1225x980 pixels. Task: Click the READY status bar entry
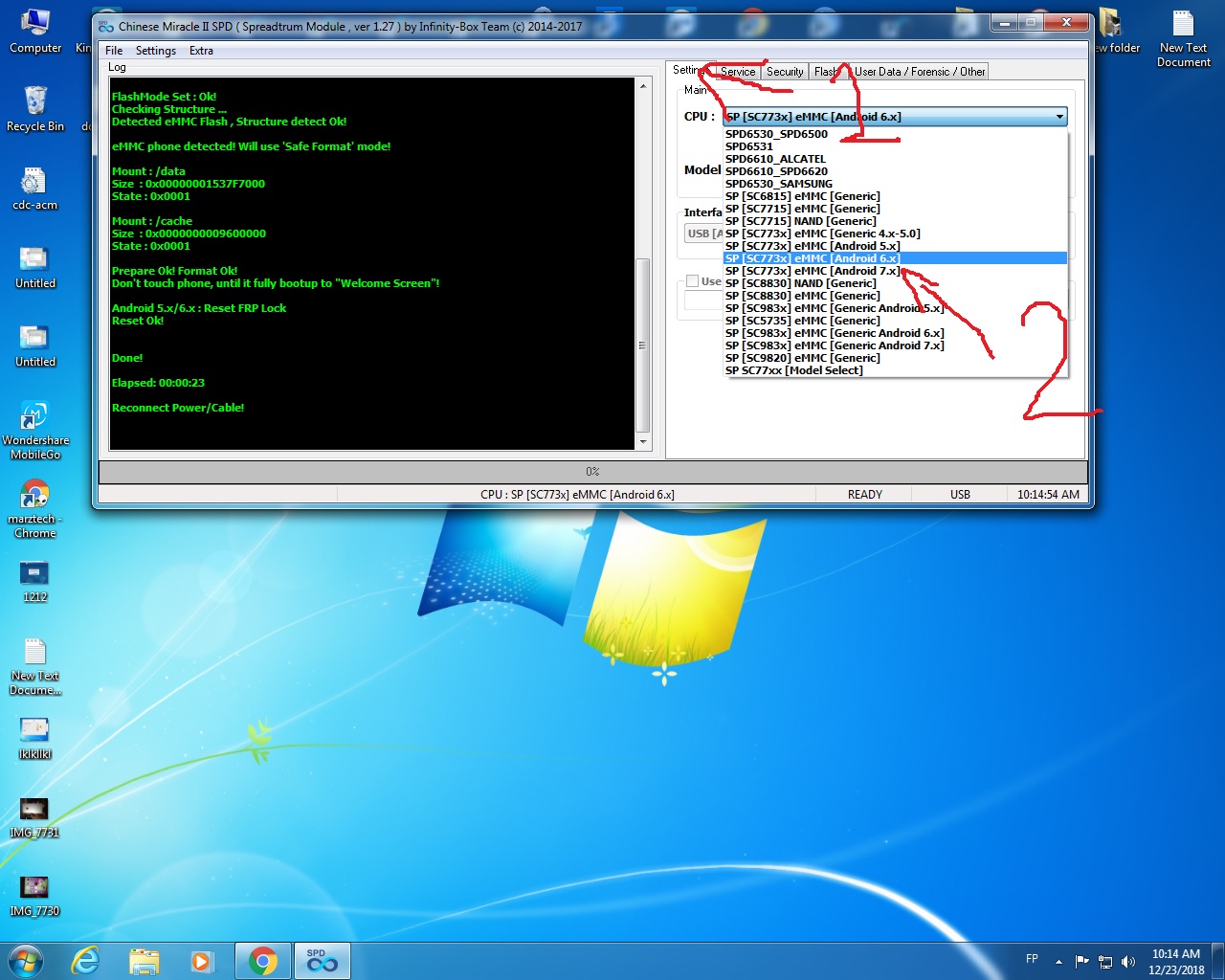click(864, 495)
